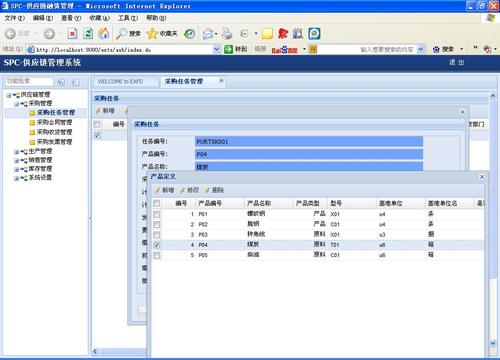Open the 工具 menu
Screen dimensions: 500x360
click(x=128, y=18)
